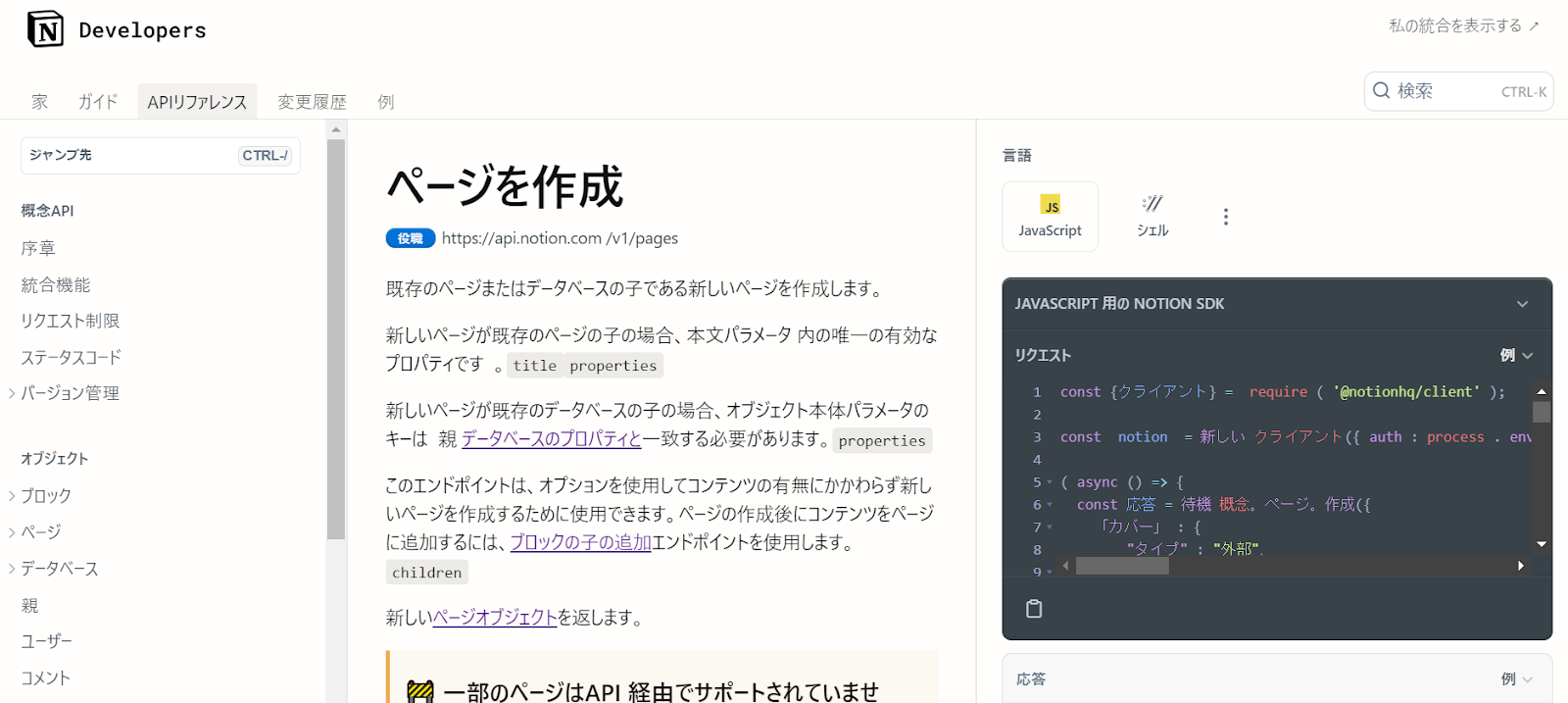Image resolution: width=1568 pixels, height=703 pixels.
Task: Open the ページオブジェクト link
Action: pyautogui.click(x=495, y=618)
